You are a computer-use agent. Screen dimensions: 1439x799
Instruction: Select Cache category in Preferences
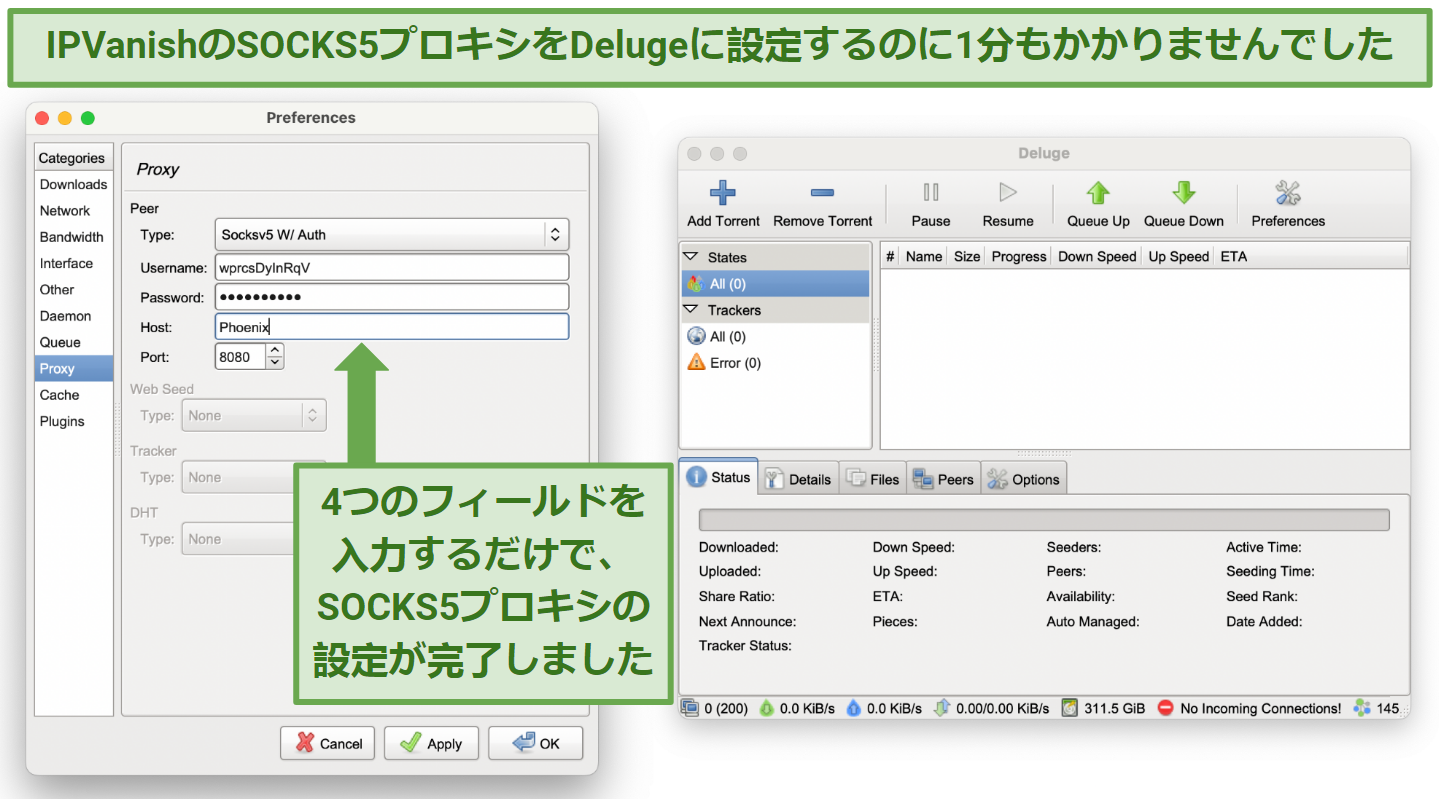[x=73, y=395]
